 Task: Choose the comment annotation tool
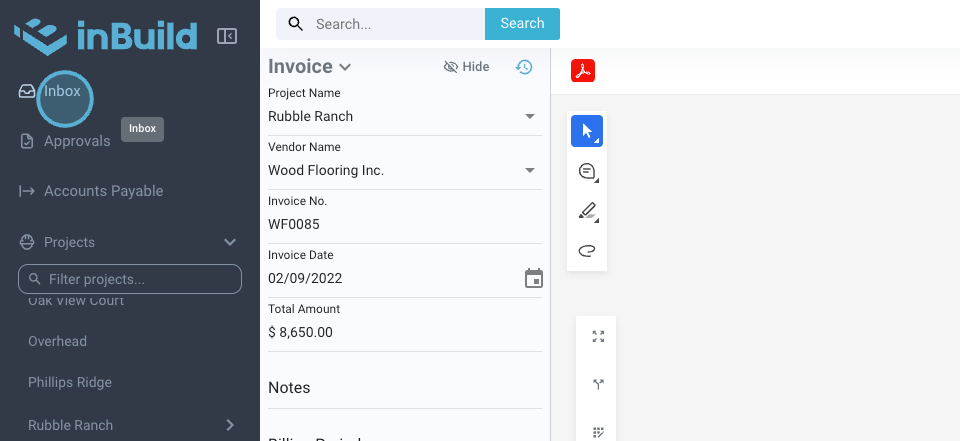tap(587, 171)
